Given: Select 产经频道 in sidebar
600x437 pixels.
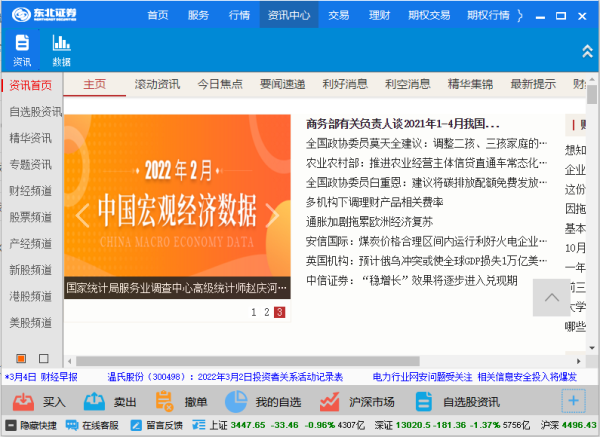Looking at the screenshot, I should point(31,244).
